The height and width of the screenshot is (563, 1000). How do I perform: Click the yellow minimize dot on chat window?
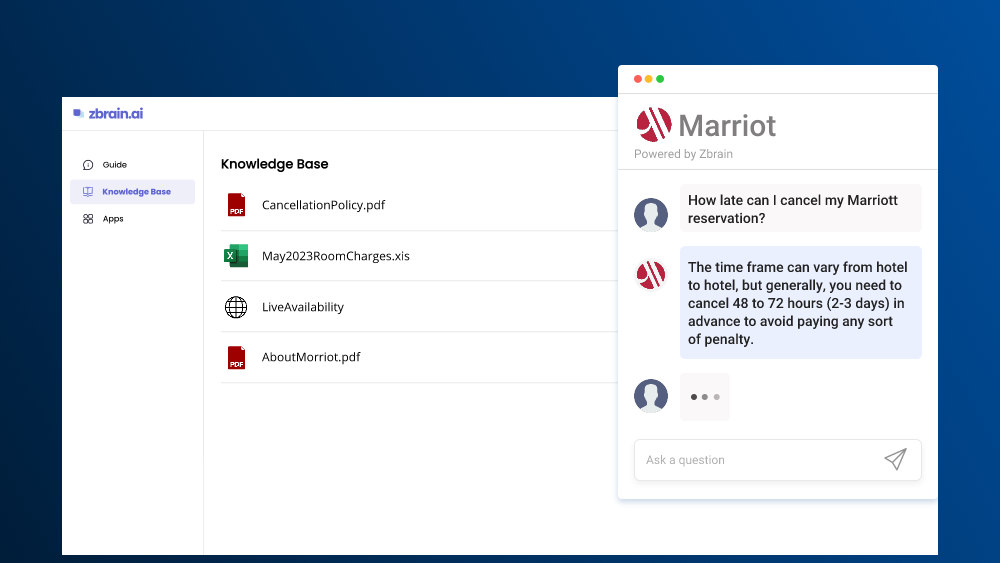point(649,79)
